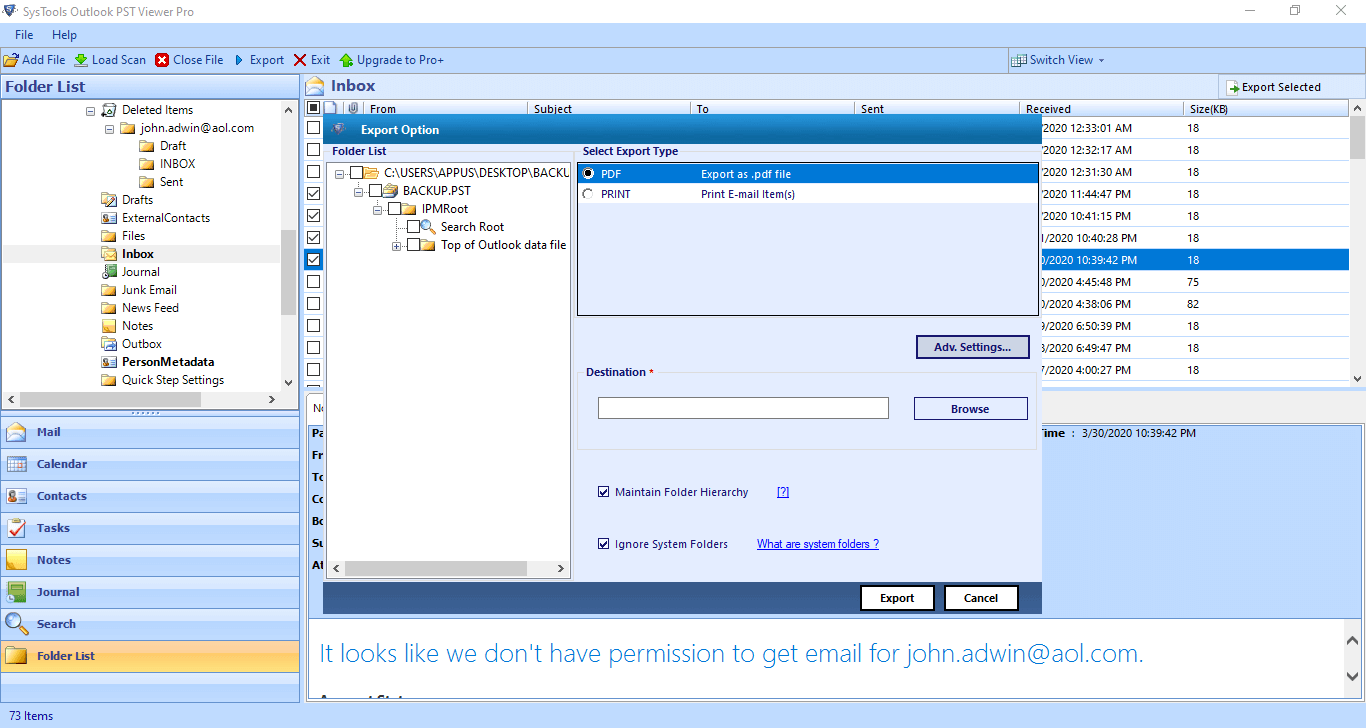Toggle the select-all checkbox in Inbox header
Screen dimensions: 1366x728
coord(313,108)
